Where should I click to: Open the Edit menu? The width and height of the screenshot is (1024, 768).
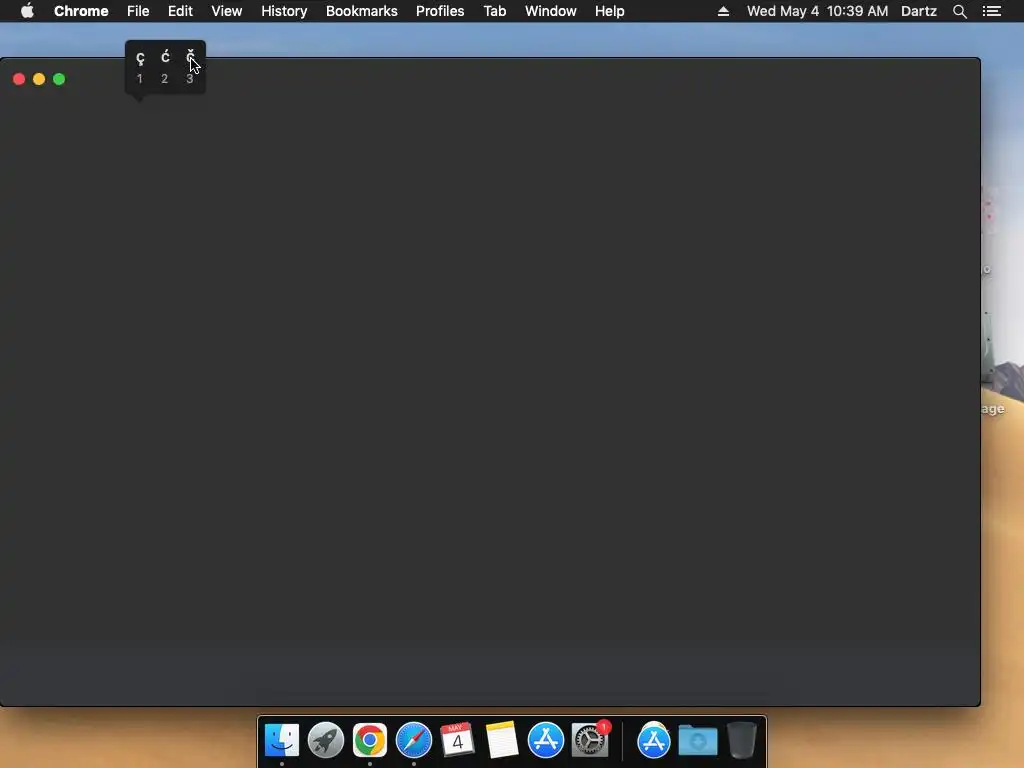180,11
